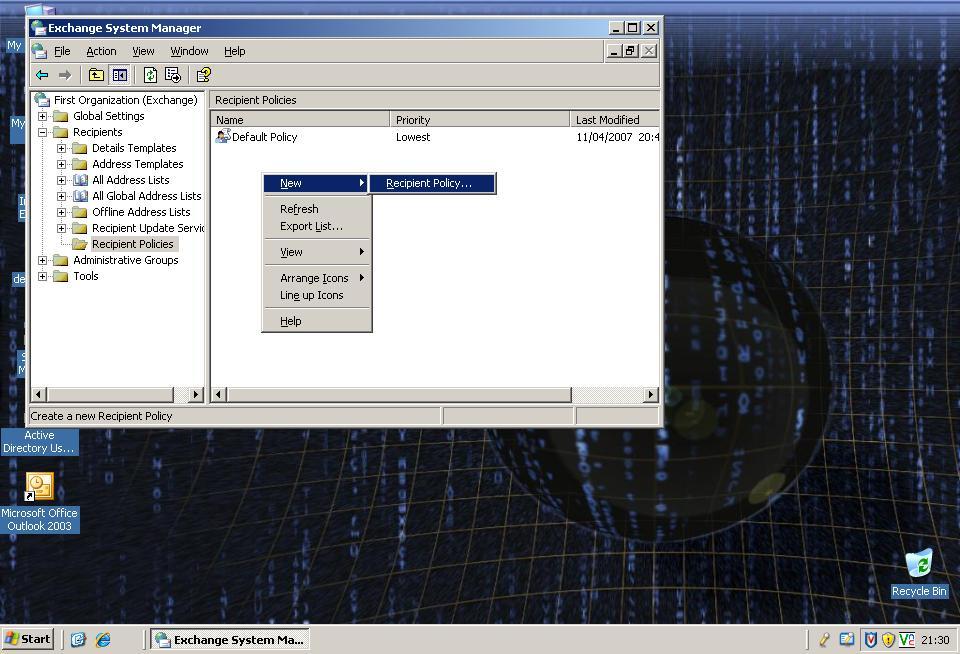The width and height of the screenshot is (960, 654).
Task: Click the taskbar clock showing 21:30
Action: point(935,640)
